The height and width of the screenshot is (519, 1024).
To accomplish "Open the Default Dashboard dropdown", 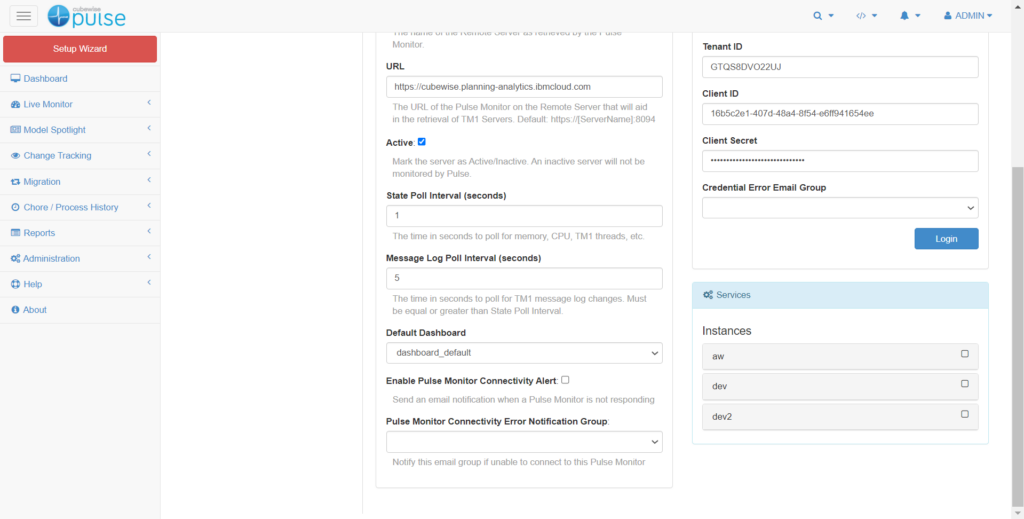I will pyautogui.click(x=524, y=353).
